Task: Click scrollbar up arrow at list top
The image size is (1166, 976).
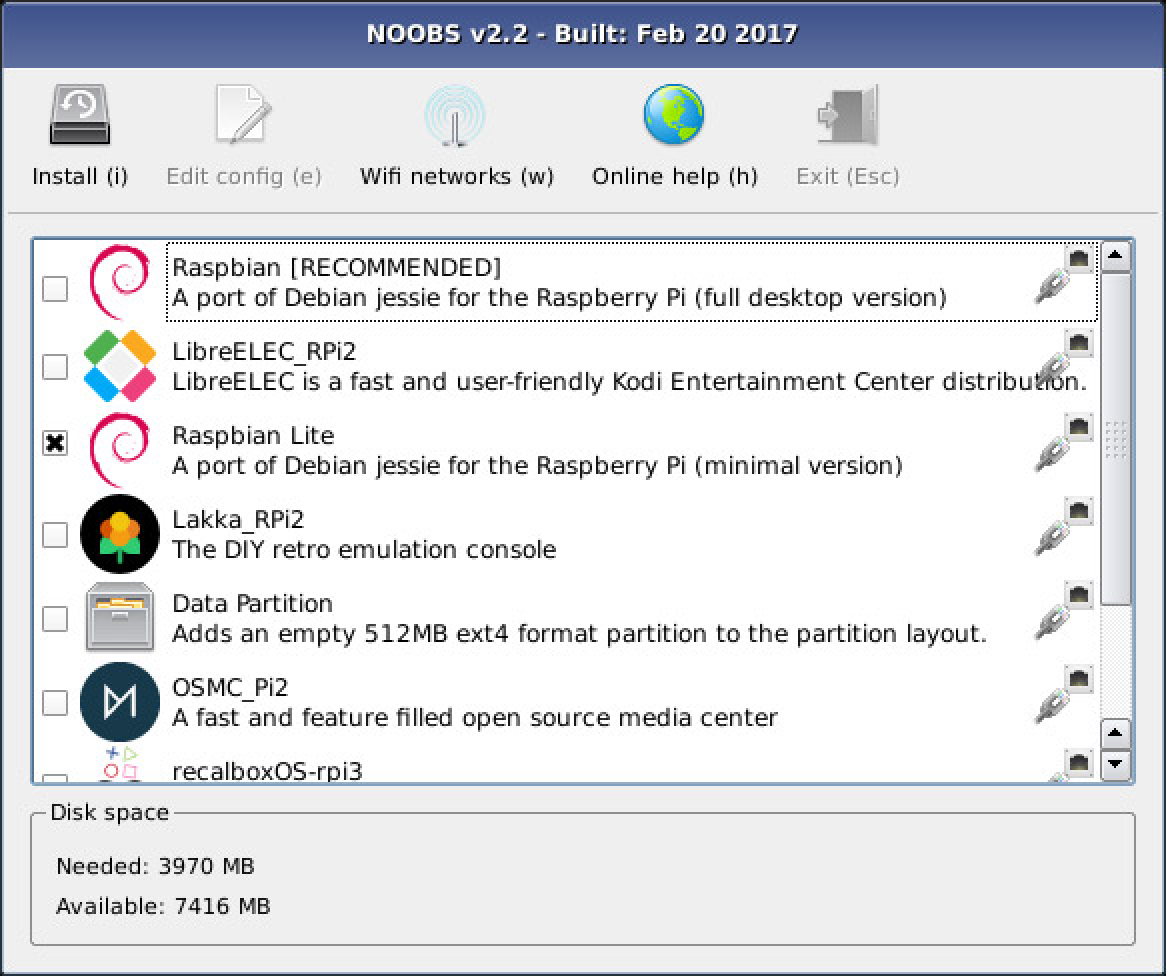Action: click(x=1115, y=257)
